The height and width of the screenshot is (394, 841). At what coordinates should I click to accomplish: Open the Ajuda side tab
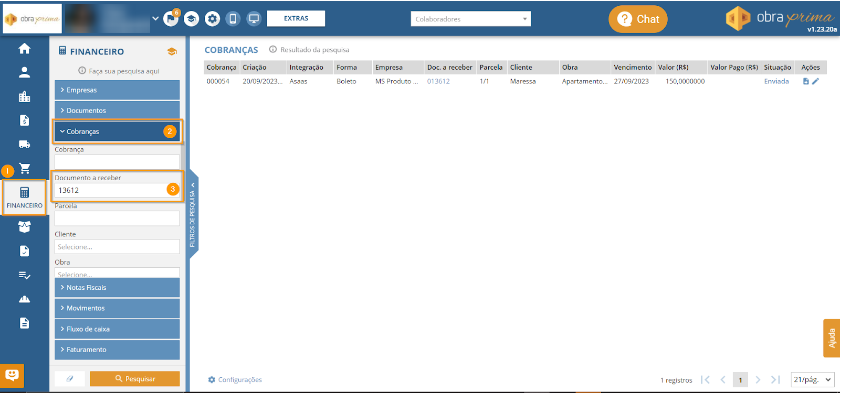(832, 338)
